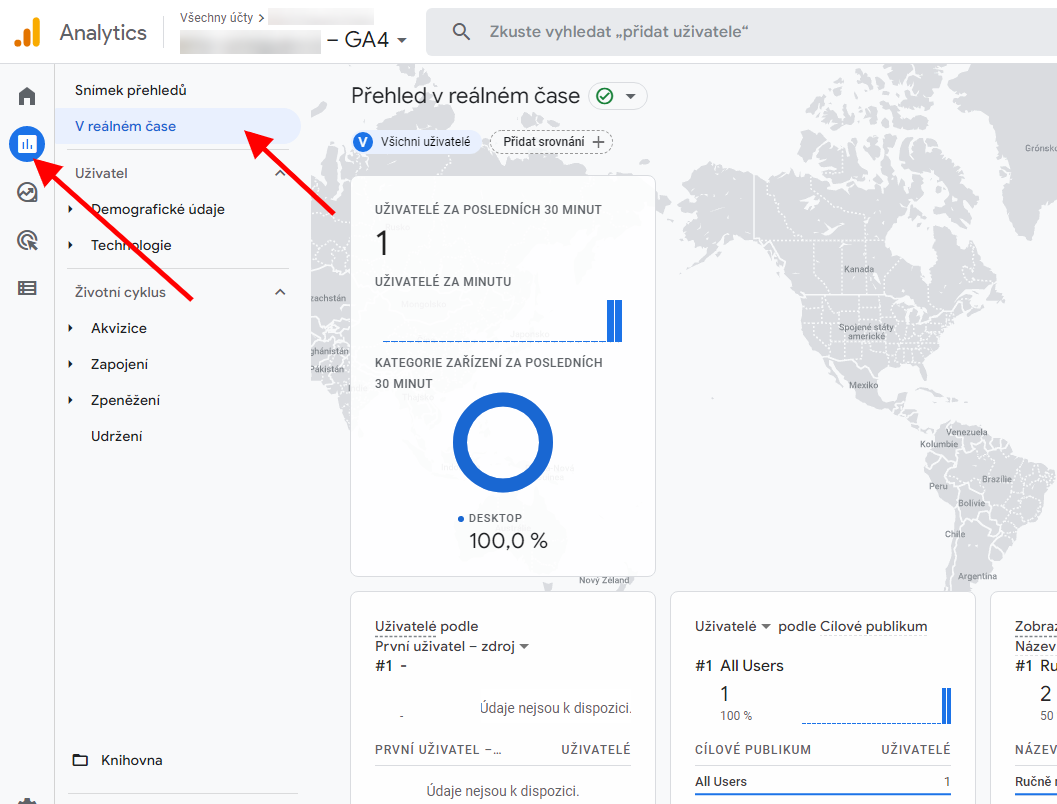Expand the Demografické údaje tree item
Viewport: 1057px width, 804px height.
(x=70, y=210)
